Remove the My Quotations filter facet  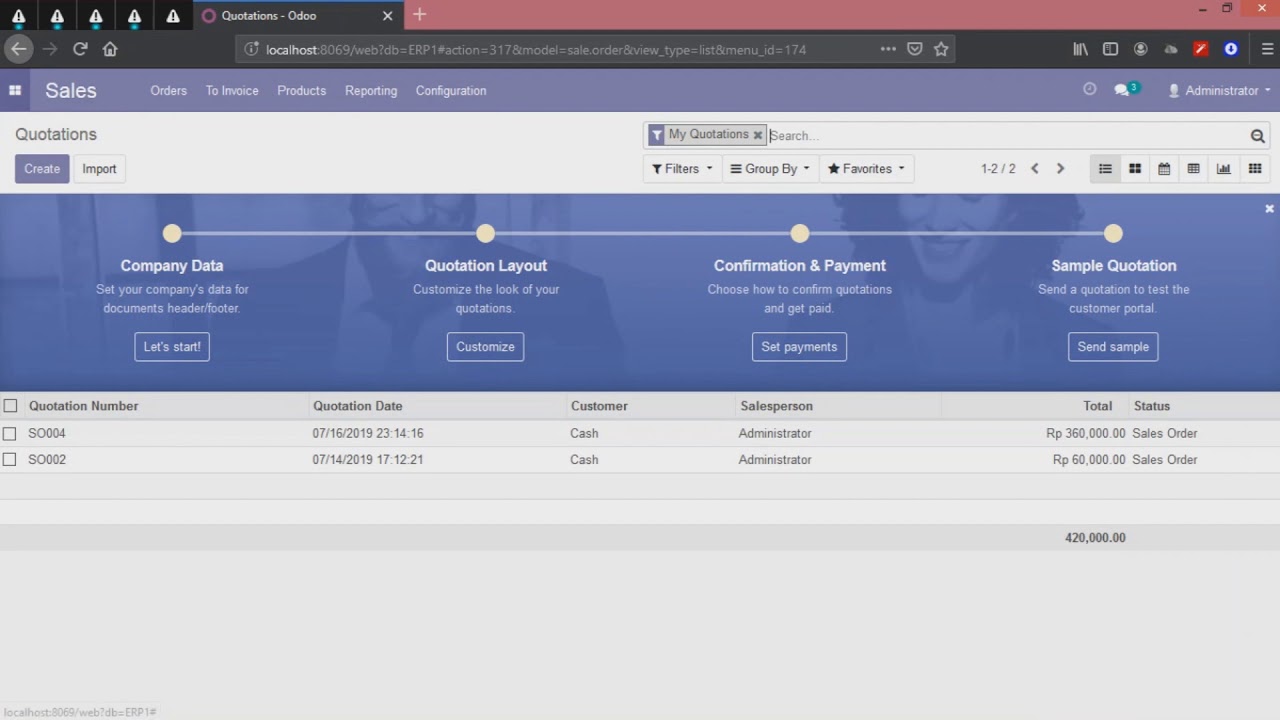(x=758, y=135)
